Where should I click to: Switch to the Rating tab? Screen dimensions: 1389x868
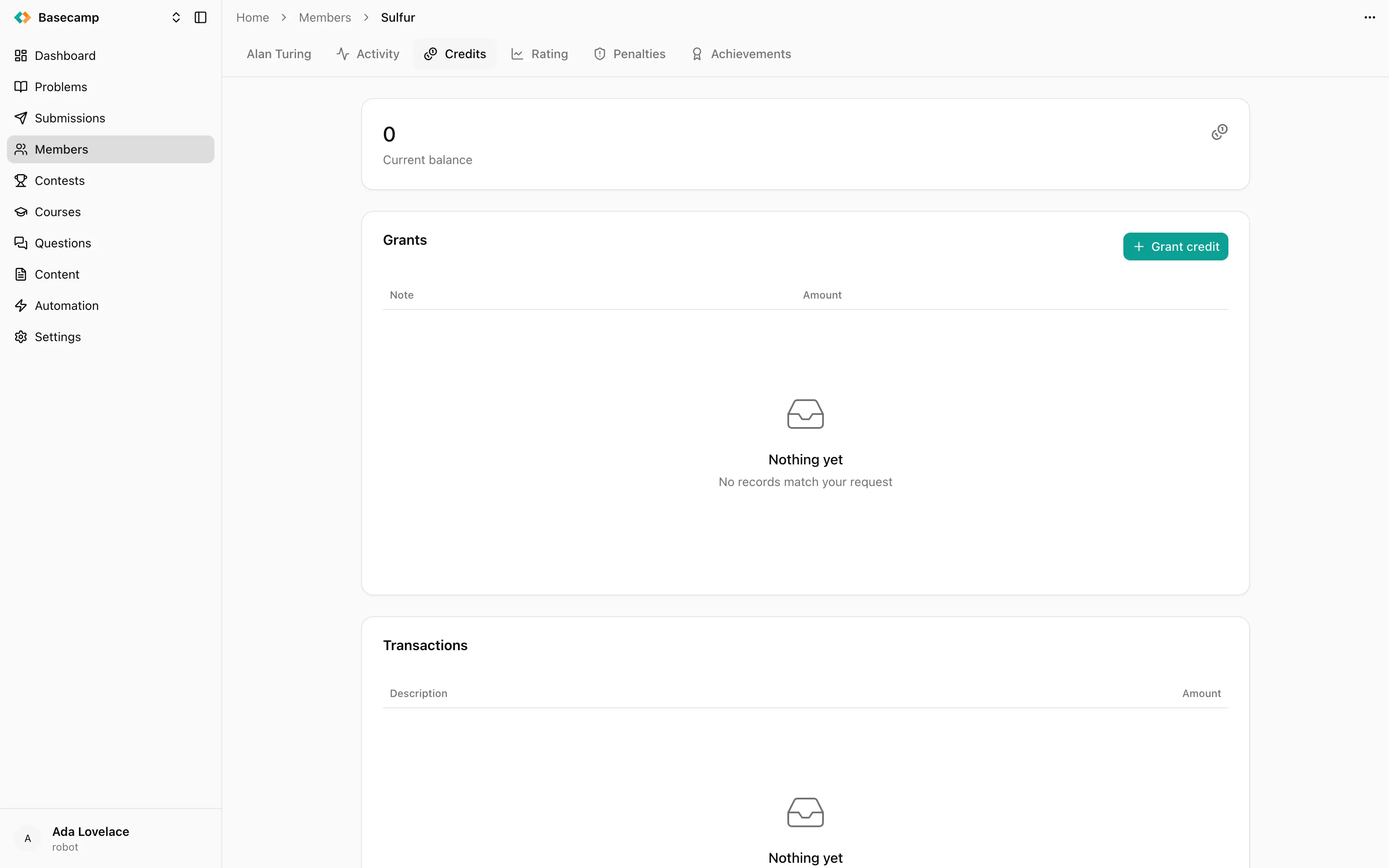click(540, 54)
